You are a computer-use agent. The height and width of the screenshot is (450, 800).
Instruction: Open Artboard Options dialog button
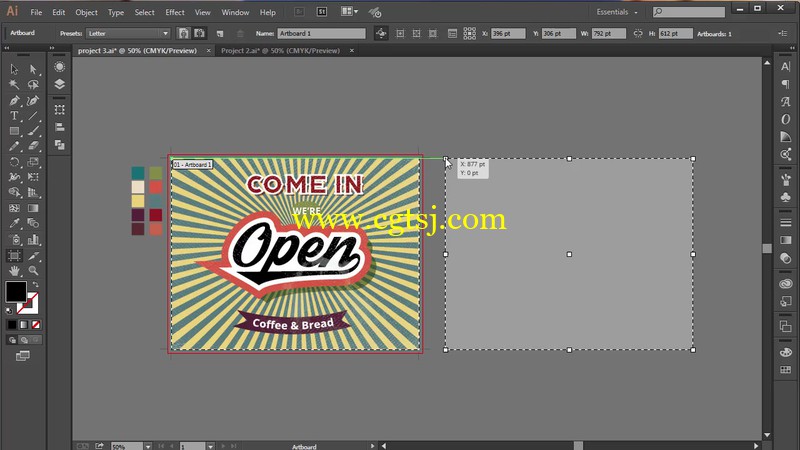(452, 33)
